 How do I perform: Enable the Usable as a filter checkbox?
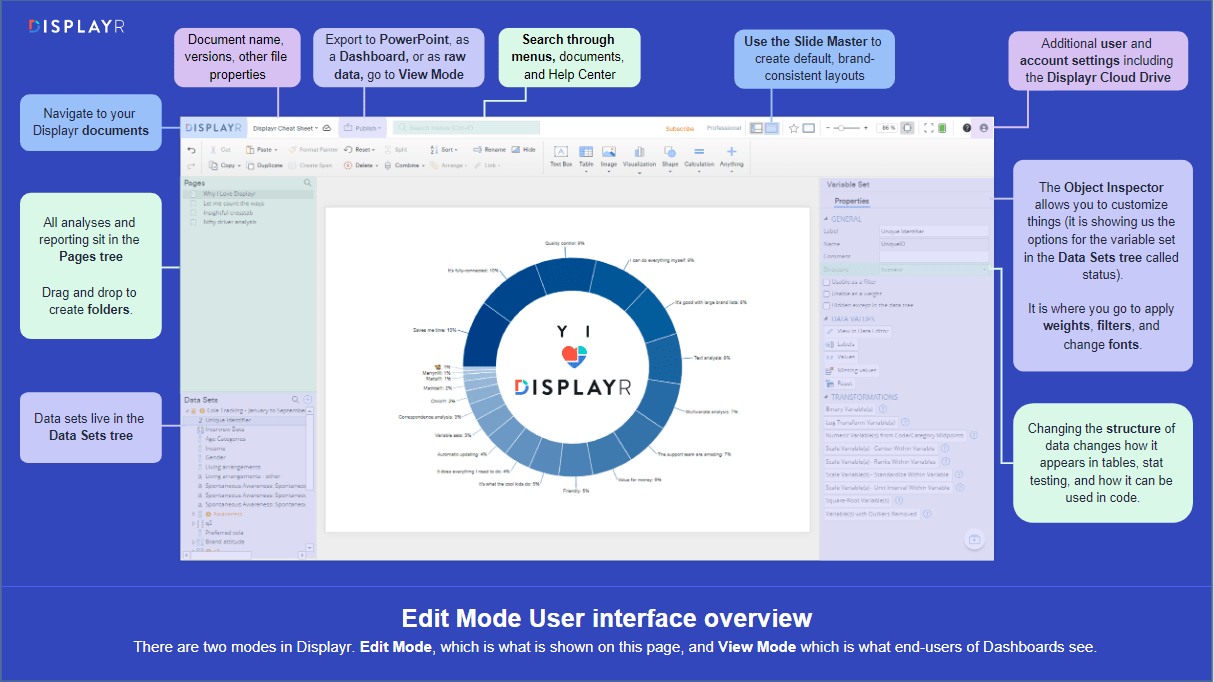(x=826, y=282)
